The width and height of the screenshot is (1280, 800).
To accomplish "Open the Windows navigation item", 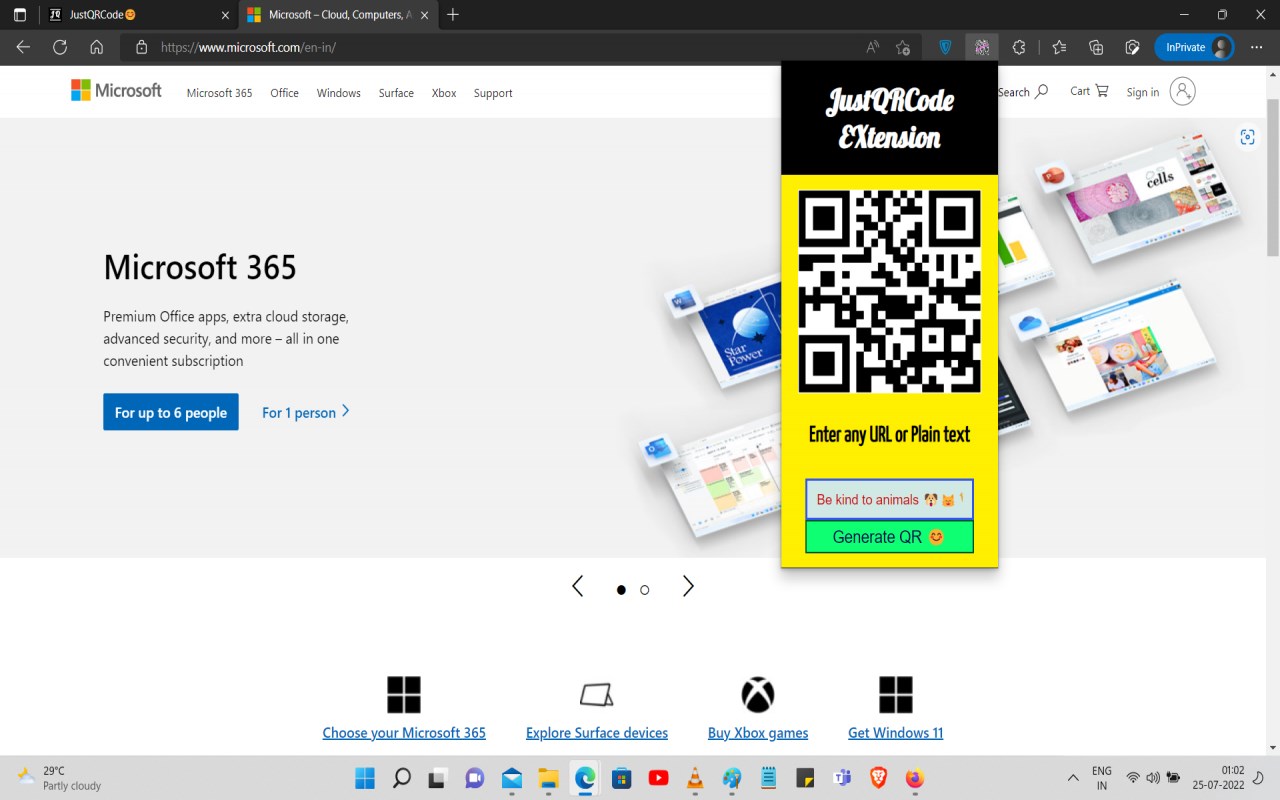I will point(338,93).
